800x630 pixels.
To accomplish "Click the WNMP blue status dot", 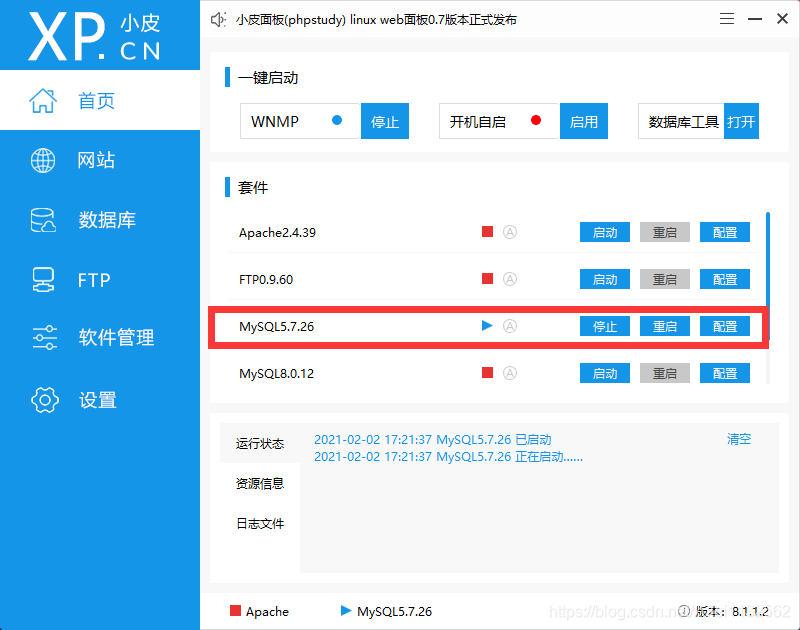I will [337, 120].
